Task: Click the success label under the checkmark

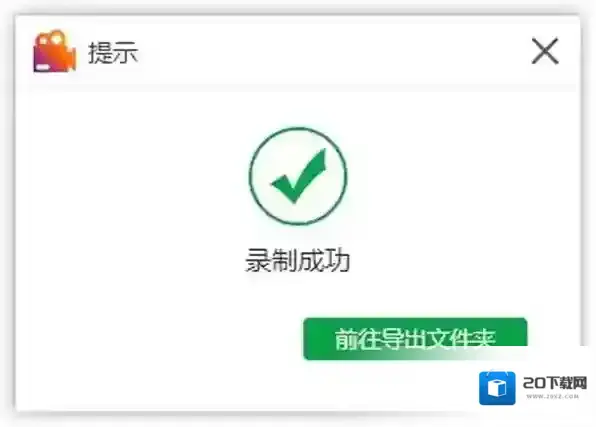Action: pyautogui.click(x=297, y=260)
